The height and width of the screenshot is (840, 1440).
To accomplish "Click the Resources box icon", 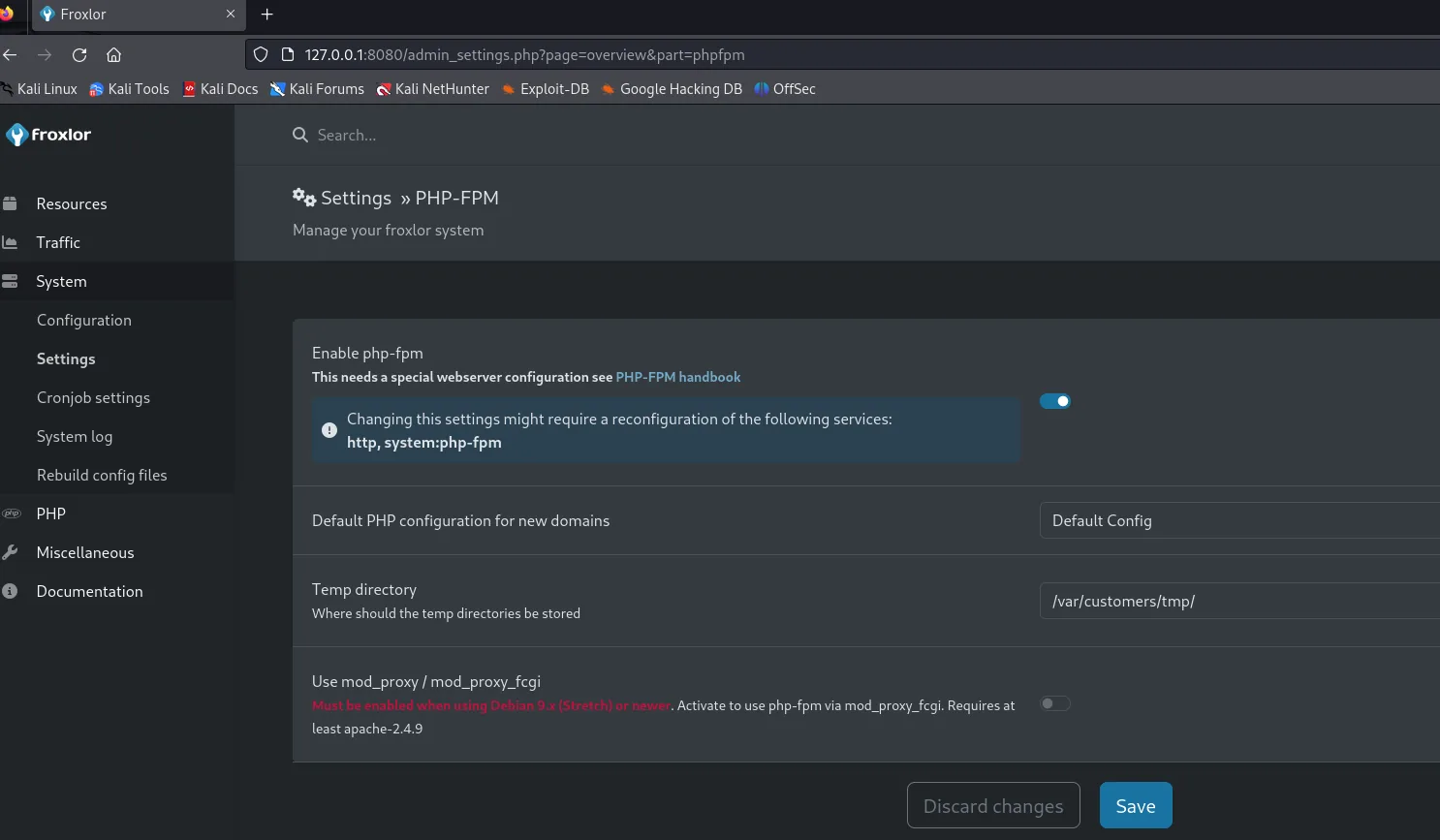I will [10, 203].
